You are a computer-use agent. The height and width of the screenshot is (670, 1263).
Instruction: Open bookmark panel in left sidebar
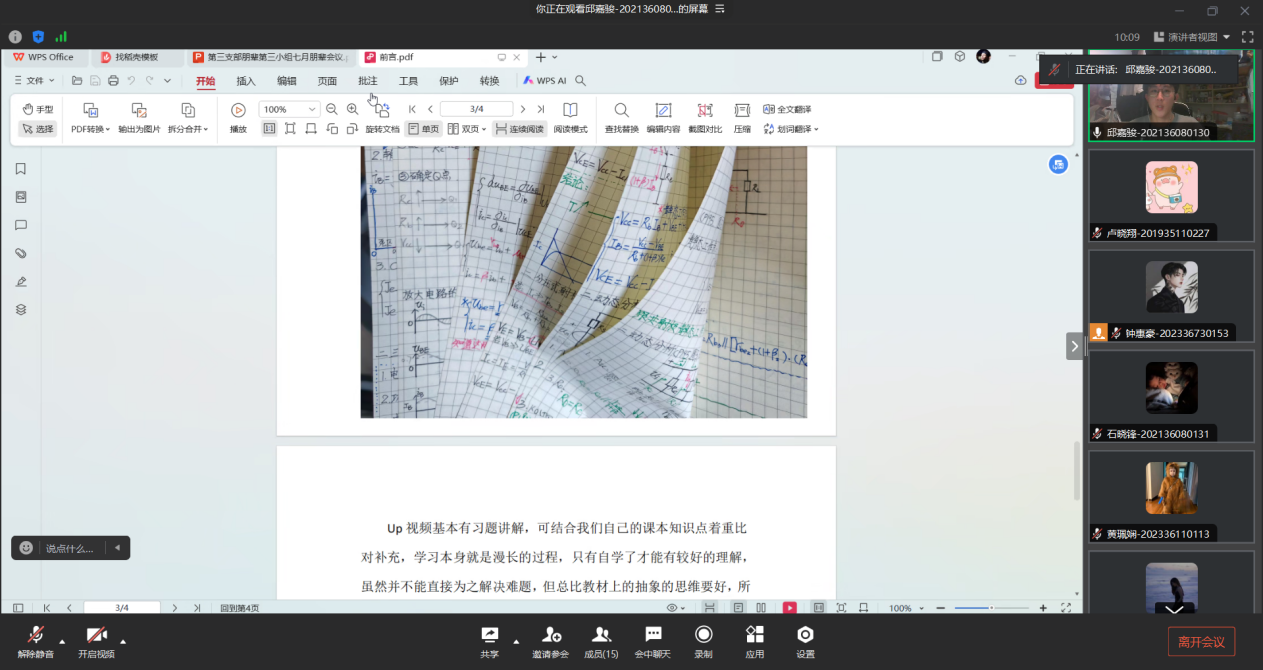pos(21,169)
